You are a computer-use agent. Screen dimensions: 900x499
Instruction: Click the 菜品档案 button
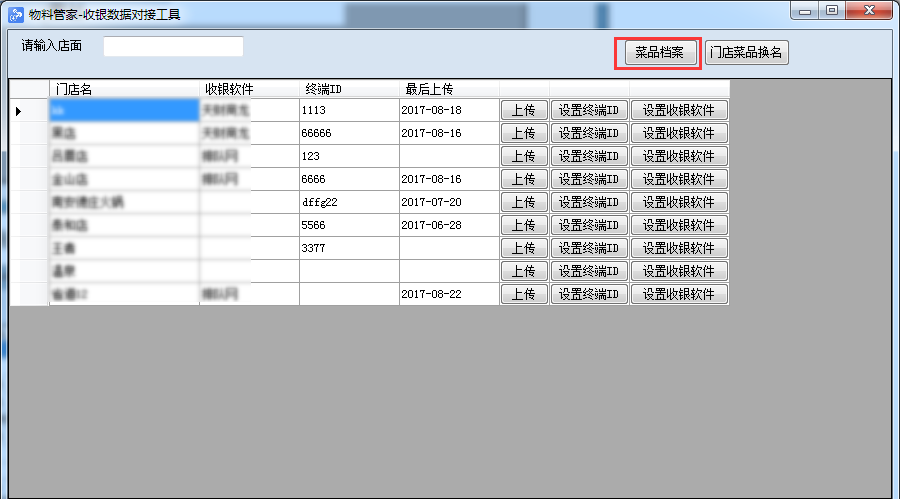(x=659, y=53)
